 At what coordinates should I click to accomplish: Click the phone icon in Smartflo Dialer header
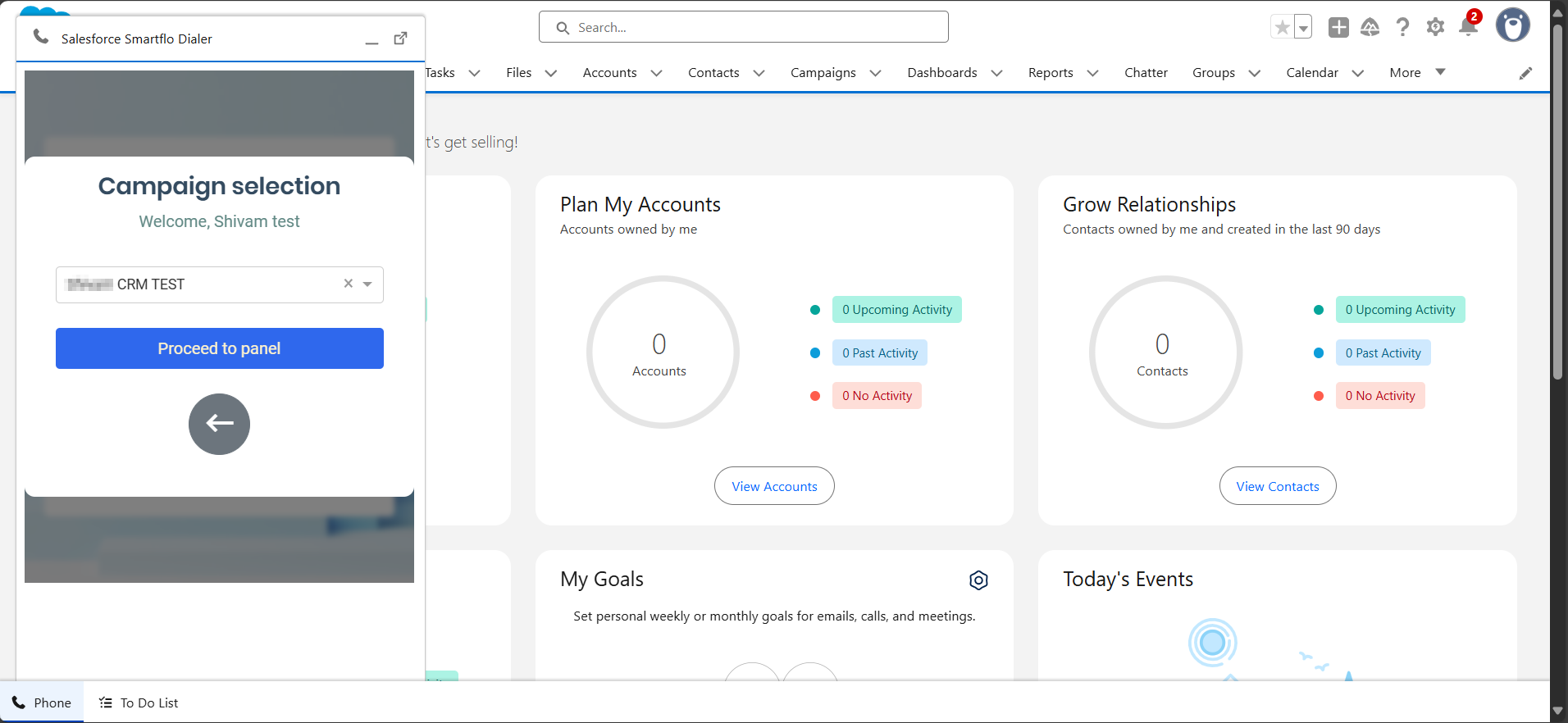[x=41, y=37]
